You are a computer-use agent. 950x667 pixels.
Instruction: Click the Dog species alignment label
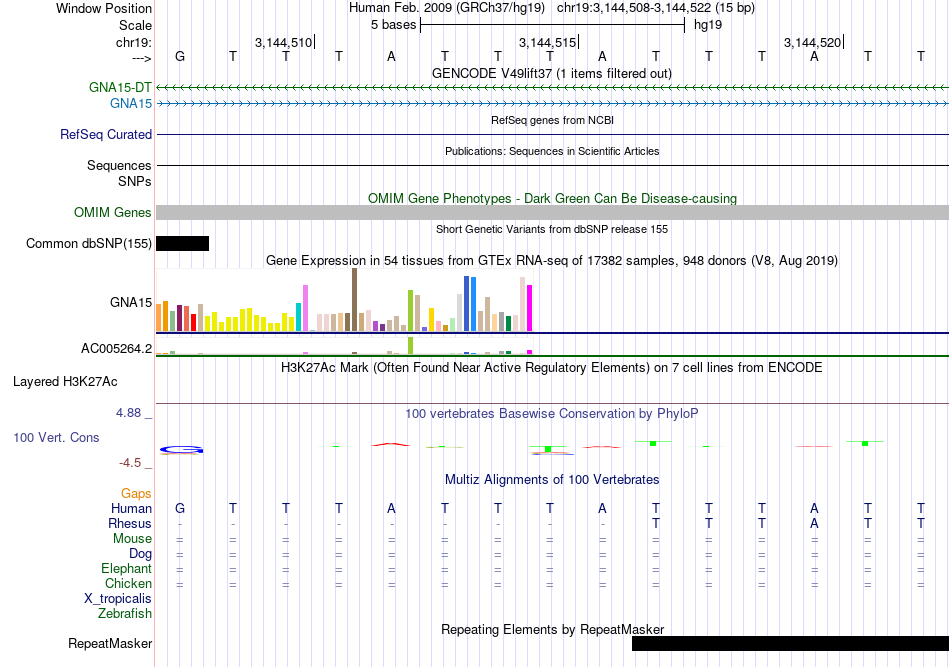[140, 554]
